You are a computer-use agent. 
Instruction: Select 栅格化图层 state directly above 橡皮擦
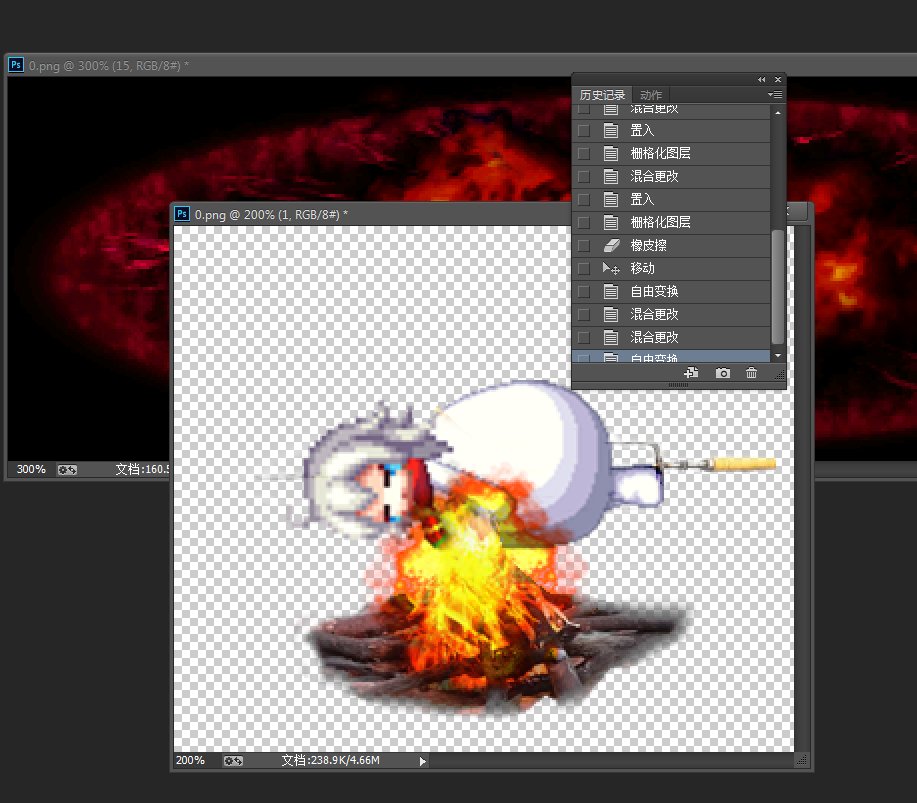(671, 222)
